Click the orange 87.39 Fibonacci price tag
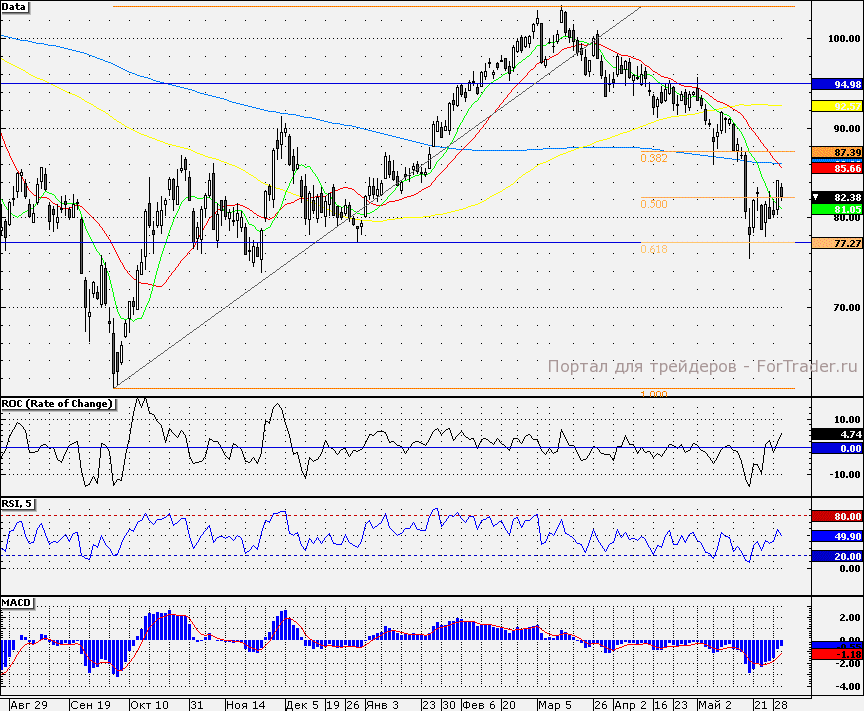 tap(836, 152)
